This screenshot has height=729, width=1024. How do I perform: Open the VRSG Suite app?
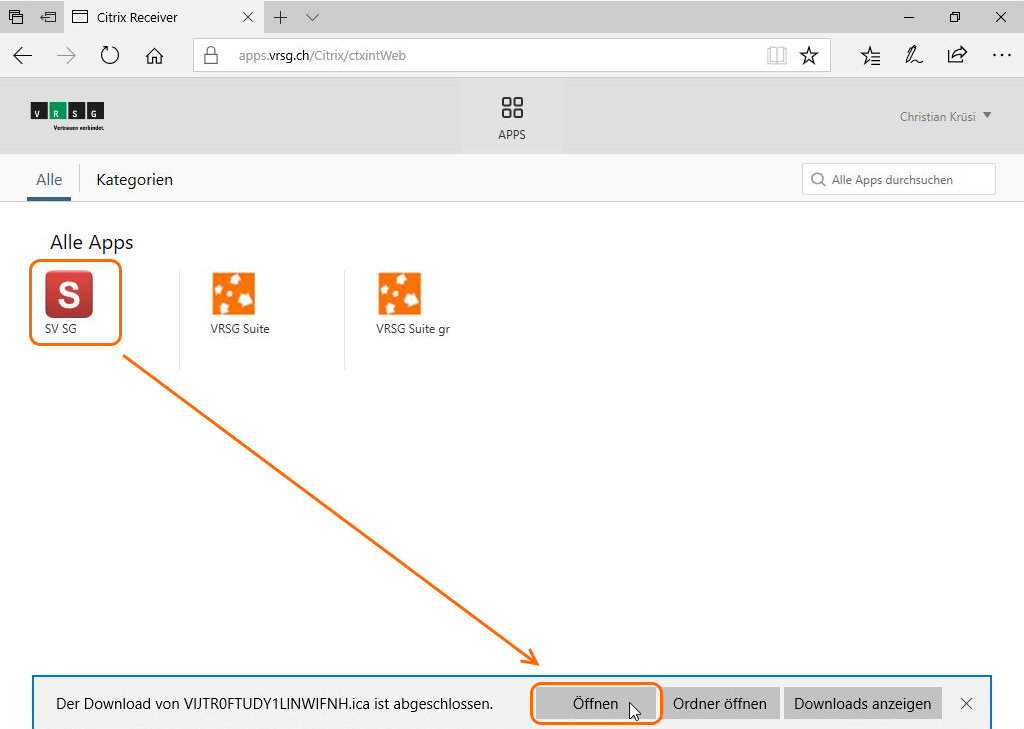coord(233,294)
